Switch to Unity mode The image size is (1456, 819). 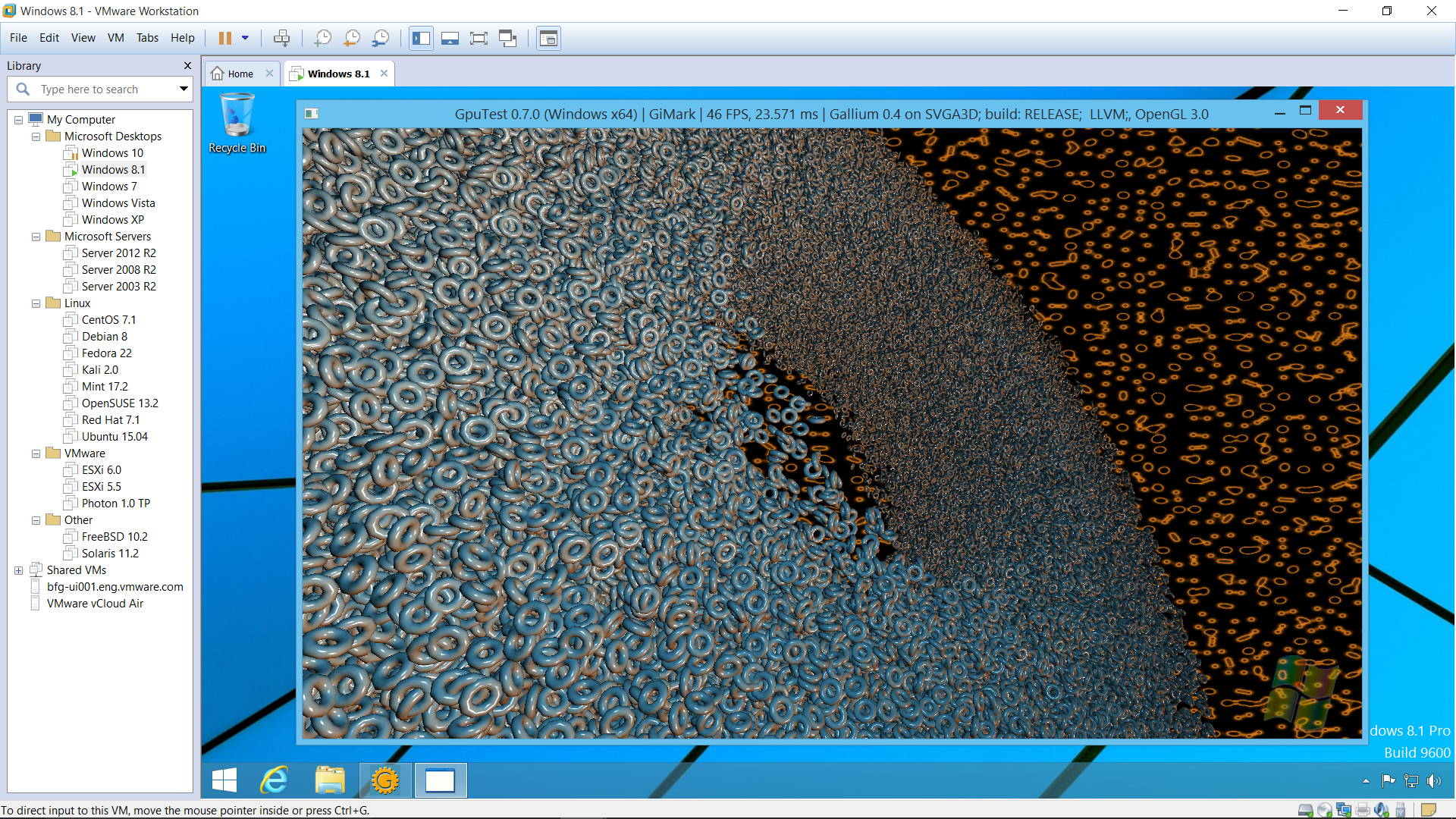pyautogui.click(x=507, y=38)
